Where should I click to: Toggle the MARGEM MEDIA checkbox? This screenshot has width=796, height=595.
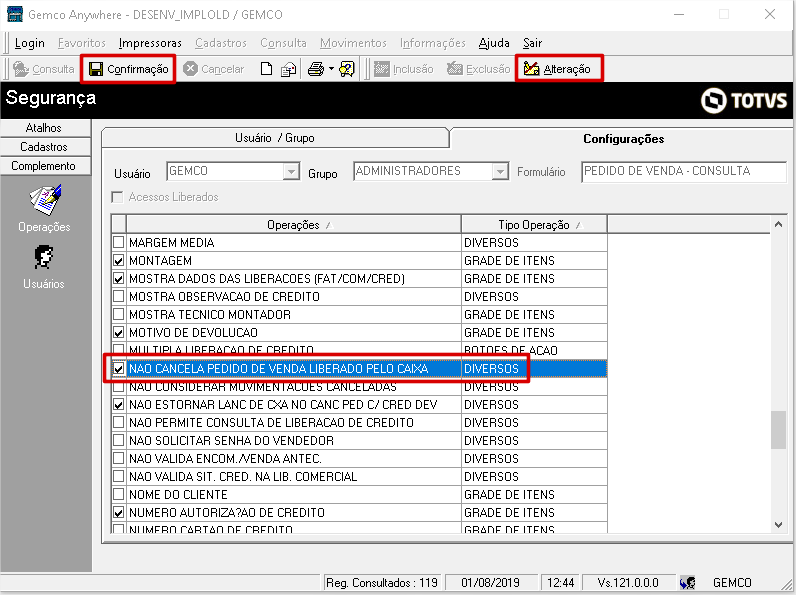pyautogui.click(x=118, y=242)
